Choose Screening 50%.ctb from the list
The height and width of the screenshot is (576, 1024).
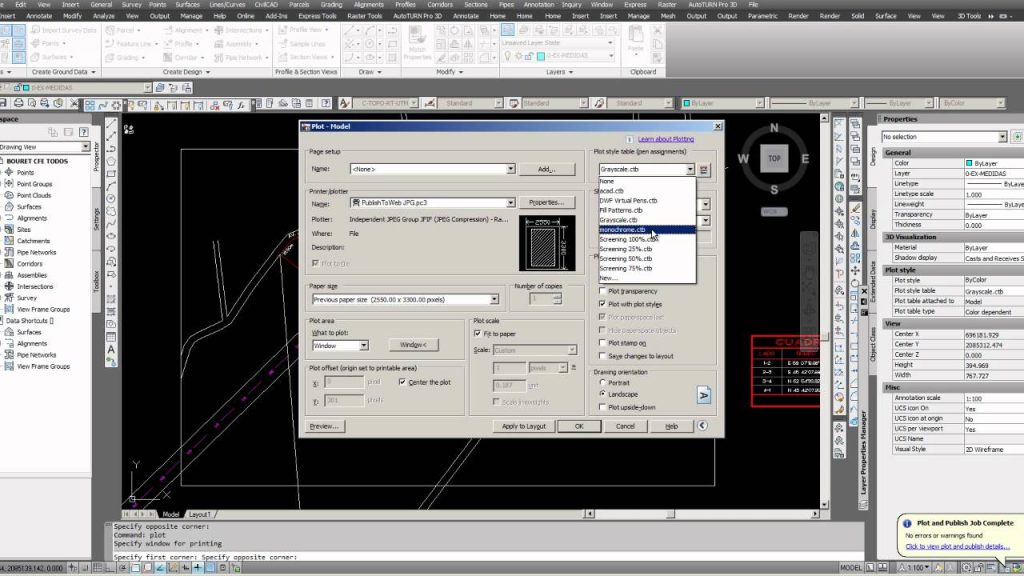pos(647,259)
